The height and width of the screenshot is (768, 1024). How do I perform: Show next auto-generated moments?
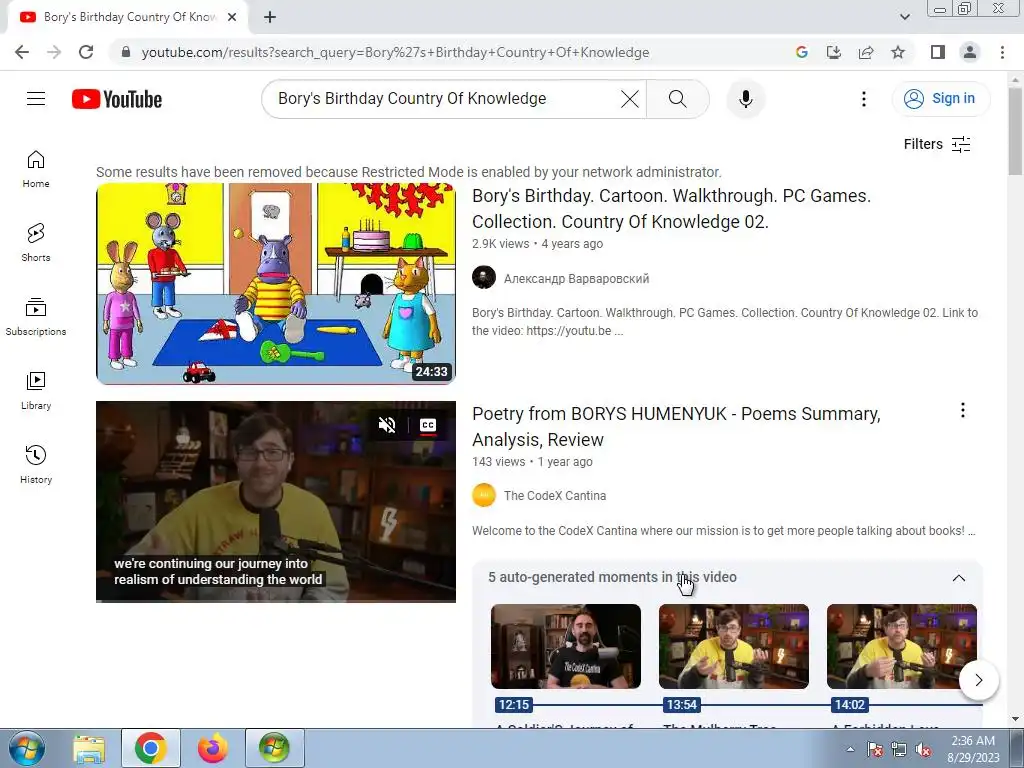click(x=978, y=680)
